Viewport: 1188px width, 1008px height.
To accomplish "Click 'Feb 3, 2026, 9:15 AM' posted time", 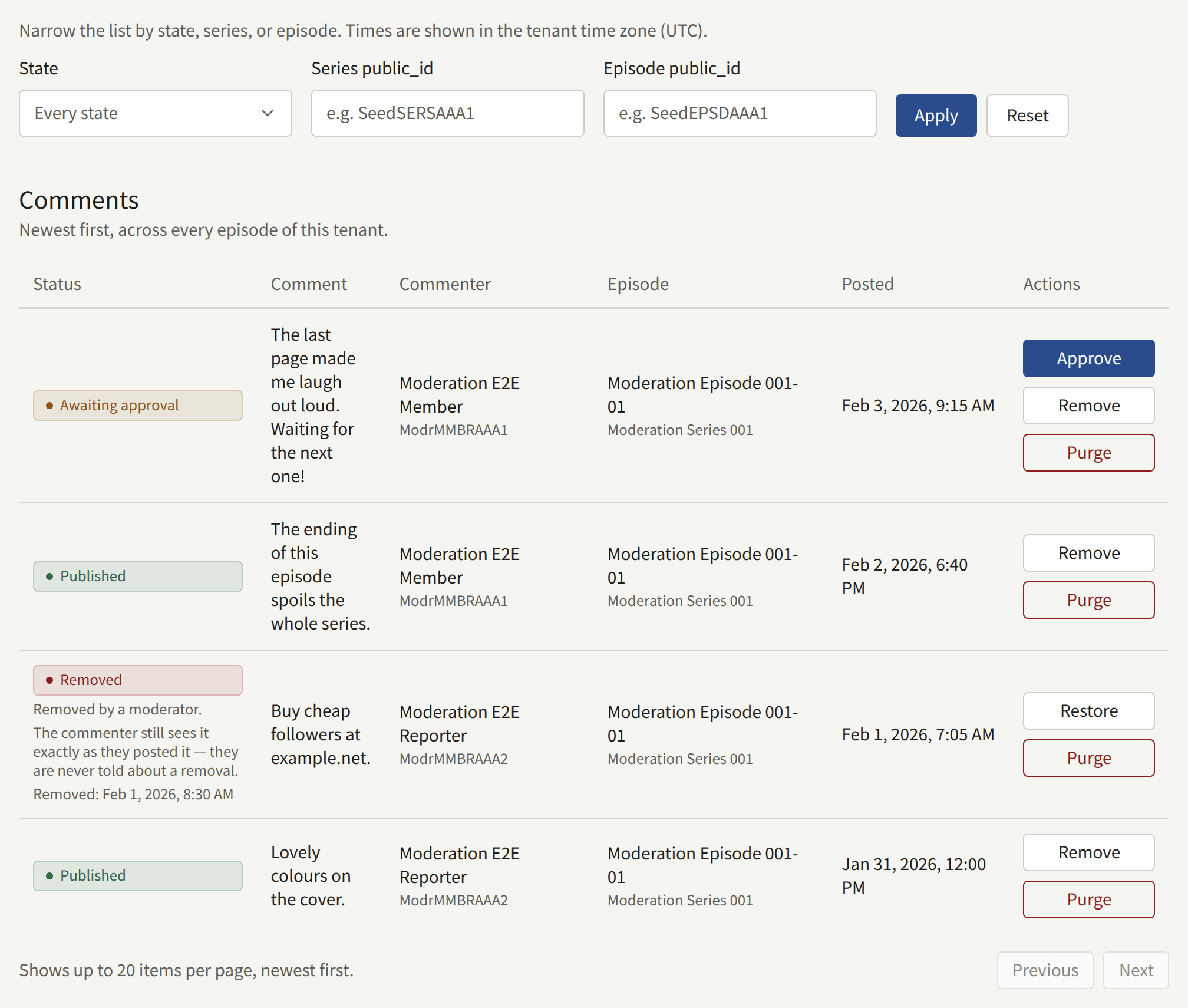I will [x=918, y=406].
